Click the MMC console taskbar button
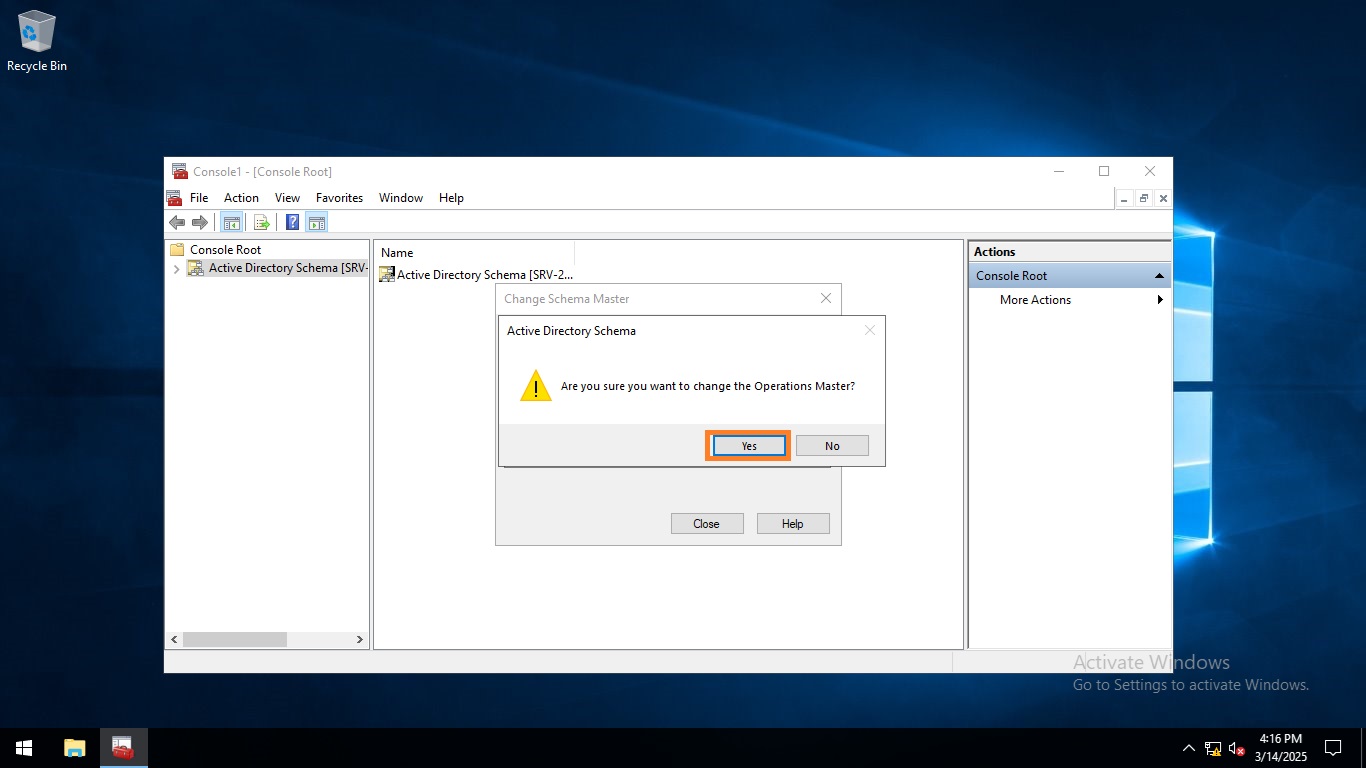Screen dimensions: 1366x768 pyautogui.click(x=124, y=748)
